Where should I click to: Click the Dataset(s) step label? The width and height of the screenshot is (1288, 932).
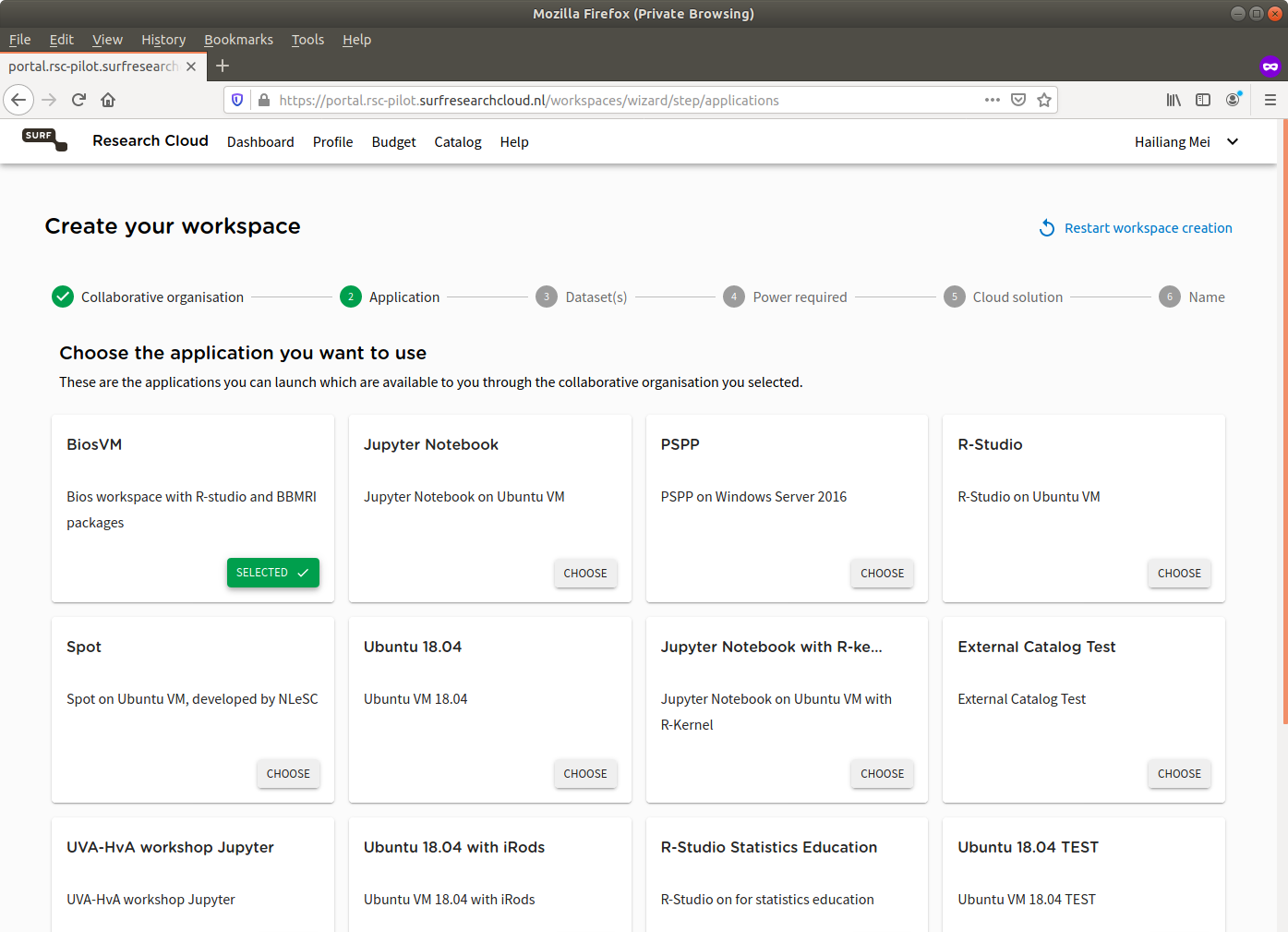click(x=596, y=297)
